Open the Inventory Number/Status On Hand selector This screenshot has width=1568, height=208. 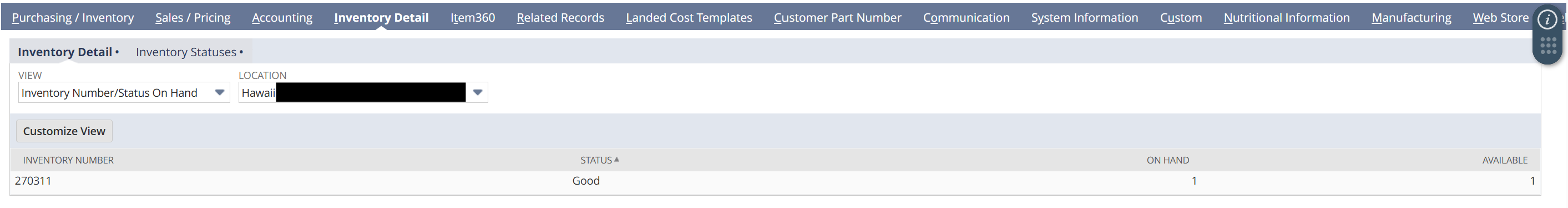124,93
